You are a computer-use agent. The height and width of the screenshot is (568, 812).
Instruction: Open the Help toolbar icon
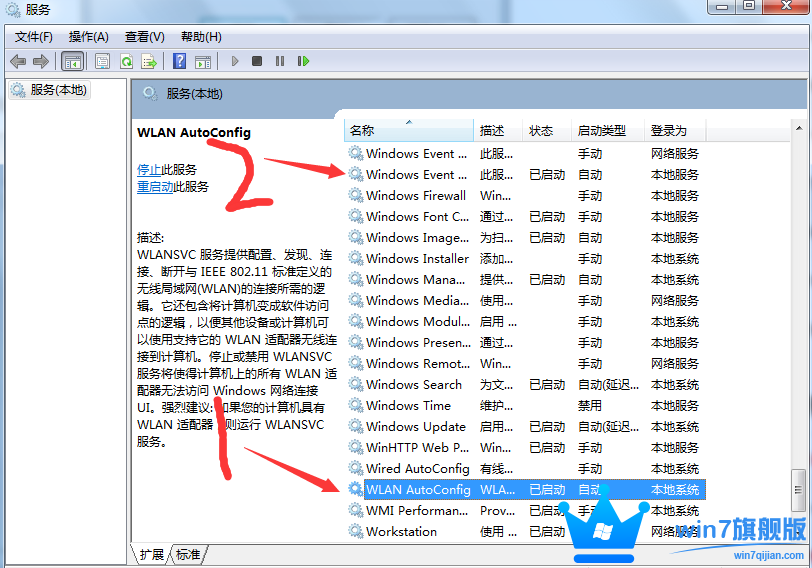pyautogui.click(x=180, y=61)
